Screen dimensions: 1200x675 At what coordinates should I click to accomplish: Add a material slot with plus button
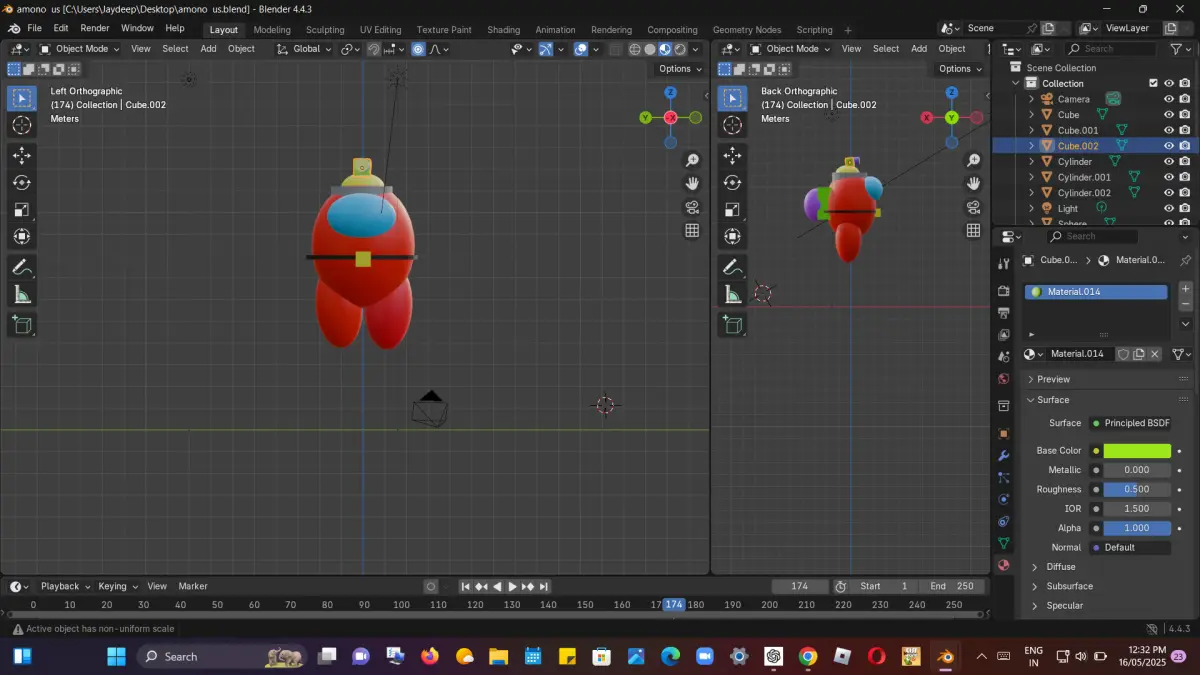point(1186,288)
